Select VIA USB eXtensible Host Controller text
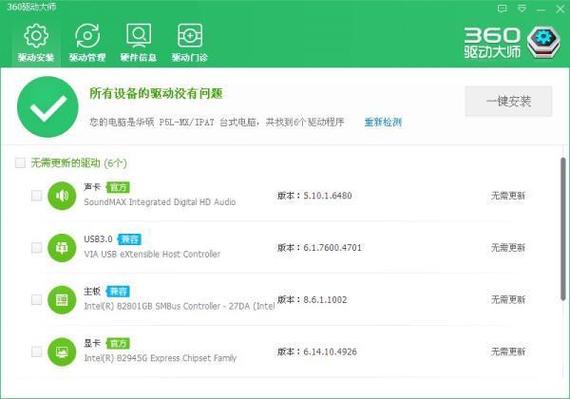The image size is (570, 399). point(152,254)
